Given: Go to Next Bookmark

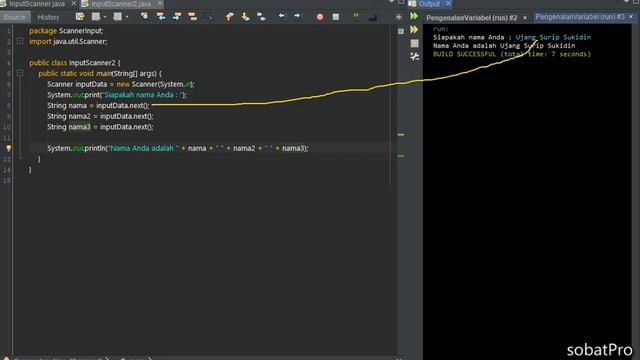Looking at the screenshot, I should pos(245,16).
